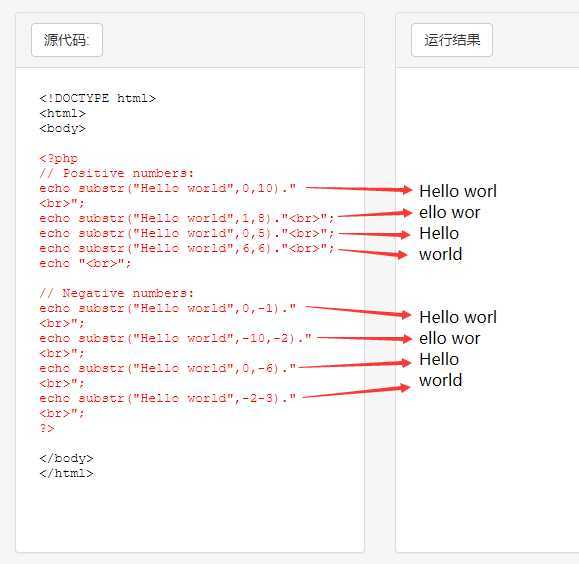Click the substr line with 0,-1
The width and height of the screenshot is (579, 564).
click(168, 308)
